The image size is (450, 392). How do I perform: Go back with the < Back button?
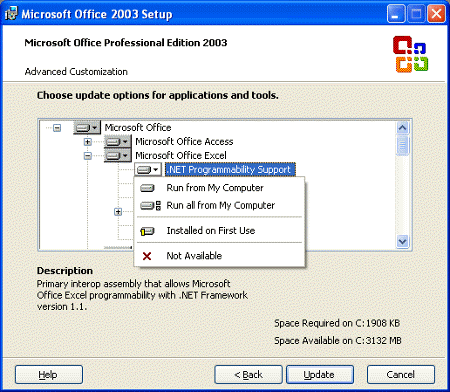248,375
